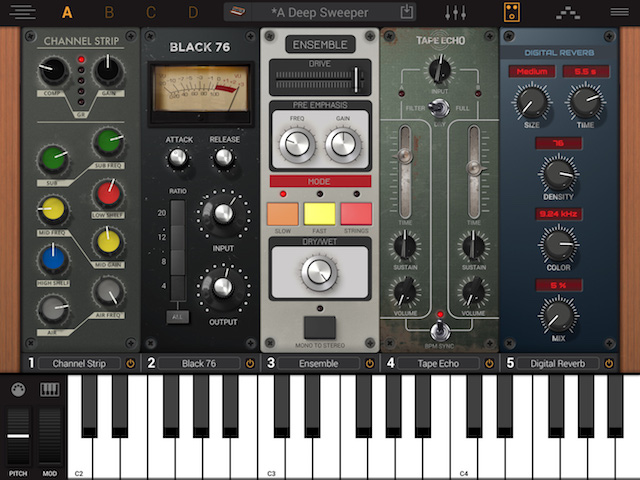Toggle Tape Echo slot 4 power
The width and height of the screenshot is (640, 480).
click(489, 363)
